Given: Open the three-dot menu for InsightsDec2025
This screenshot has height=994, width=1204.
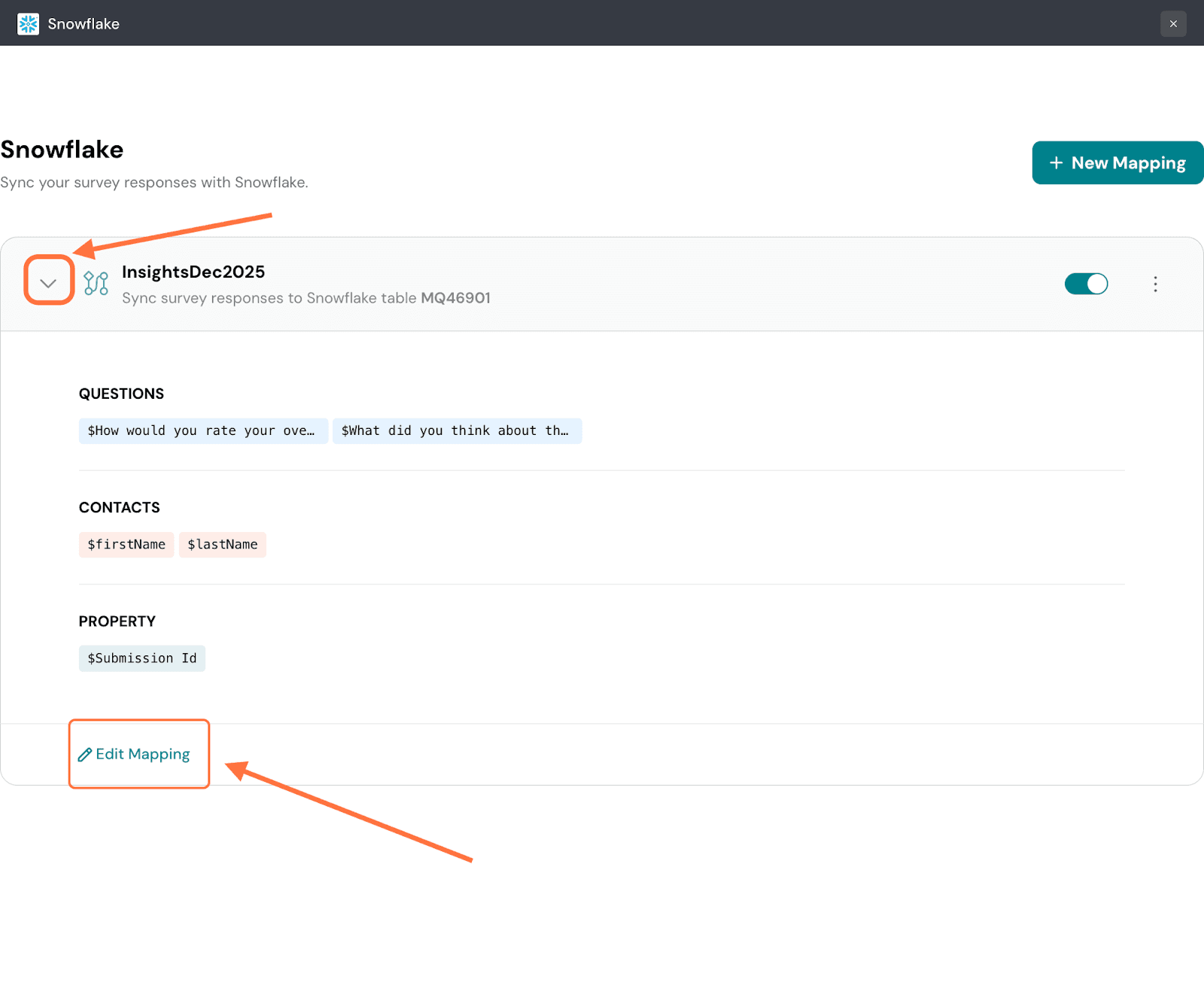Looking at the screenshot, I should click(x=1155, y=284).
